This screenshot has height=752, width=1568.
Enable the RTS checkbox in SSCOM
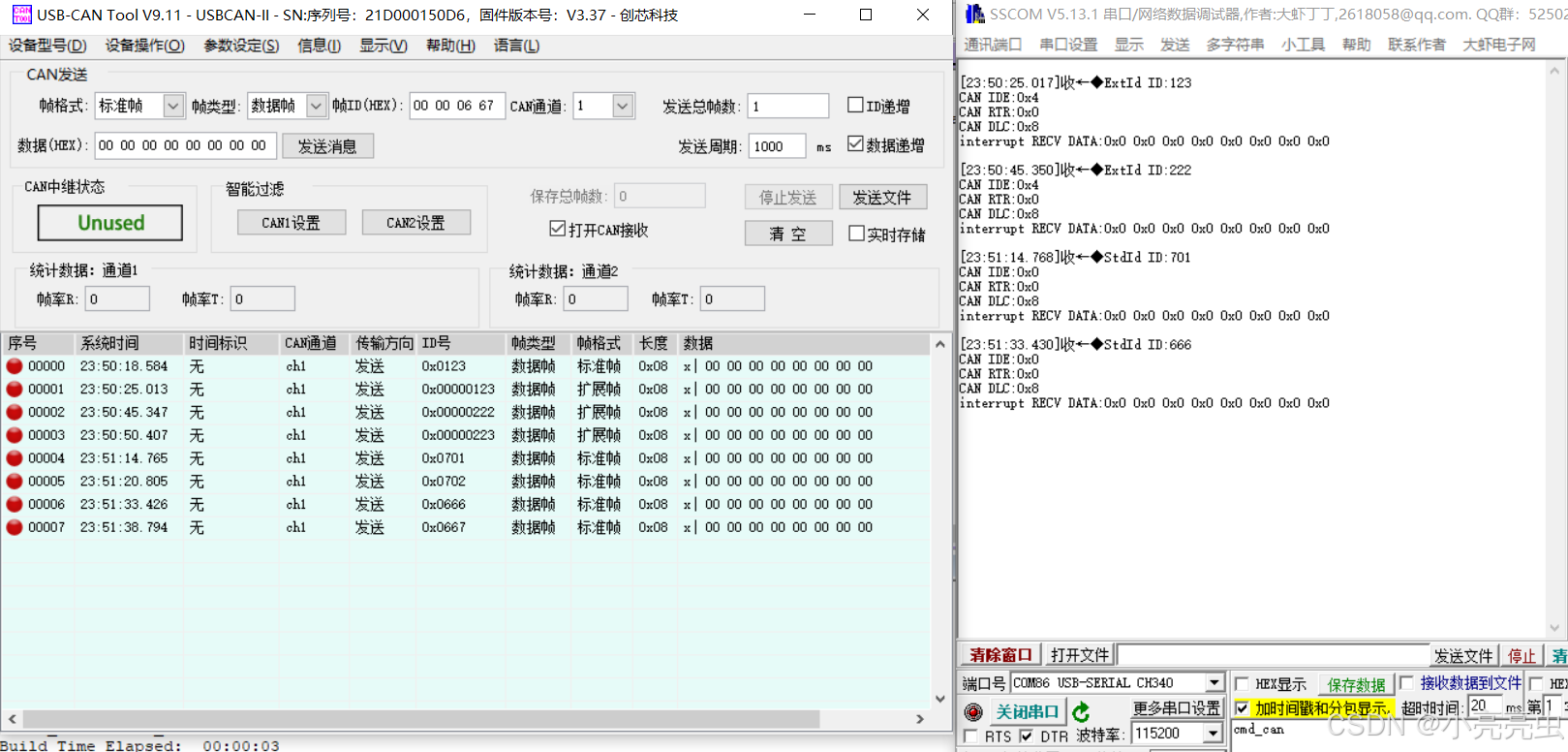(x=970, y=736)
